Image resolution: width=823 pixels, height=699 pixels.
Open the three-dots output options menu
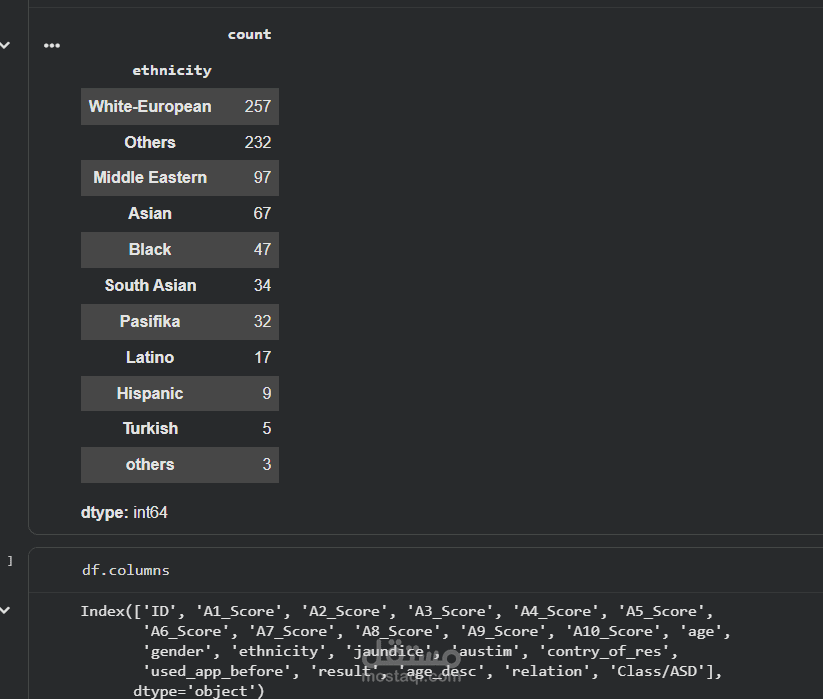[52, 46]
